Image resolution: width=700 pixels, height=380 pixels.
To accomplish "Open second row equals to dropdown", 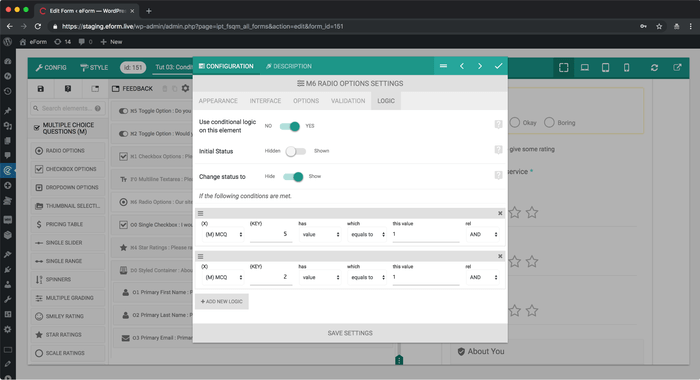I will [367, 277].
